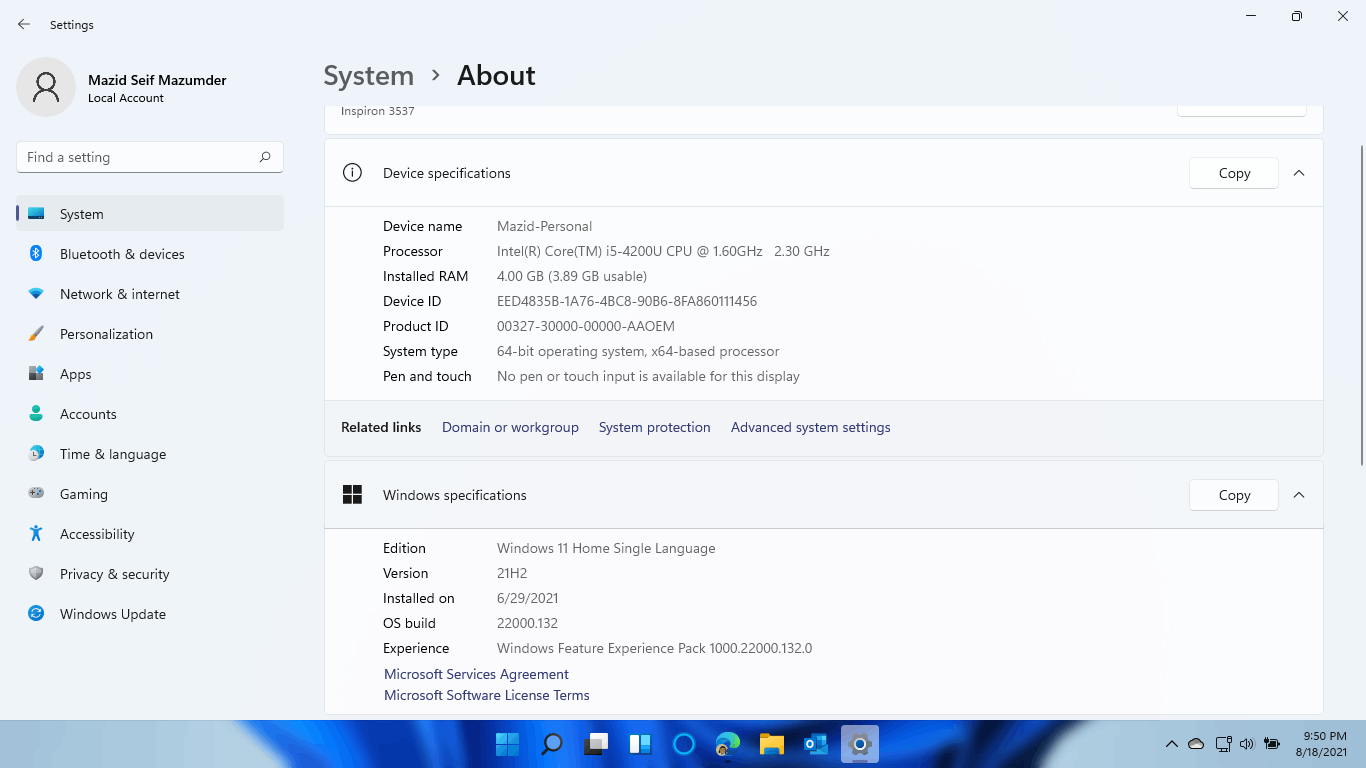Open File Explorer from taskbar
Viewport: 1366px width, 768px height.
(772, 744)
